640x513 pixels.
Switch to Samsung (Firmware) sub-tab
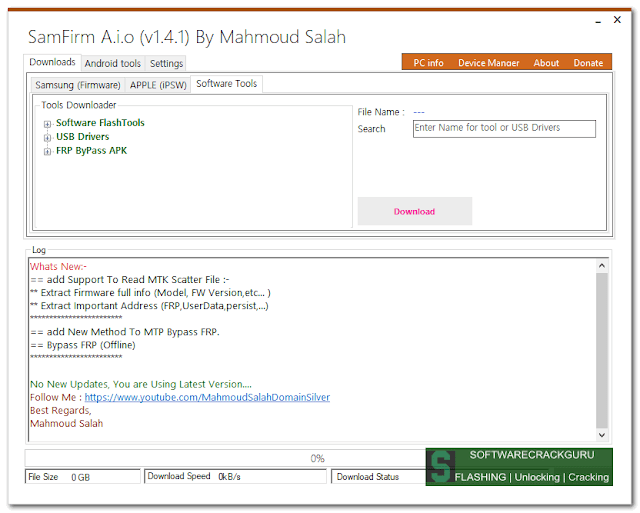78,85
